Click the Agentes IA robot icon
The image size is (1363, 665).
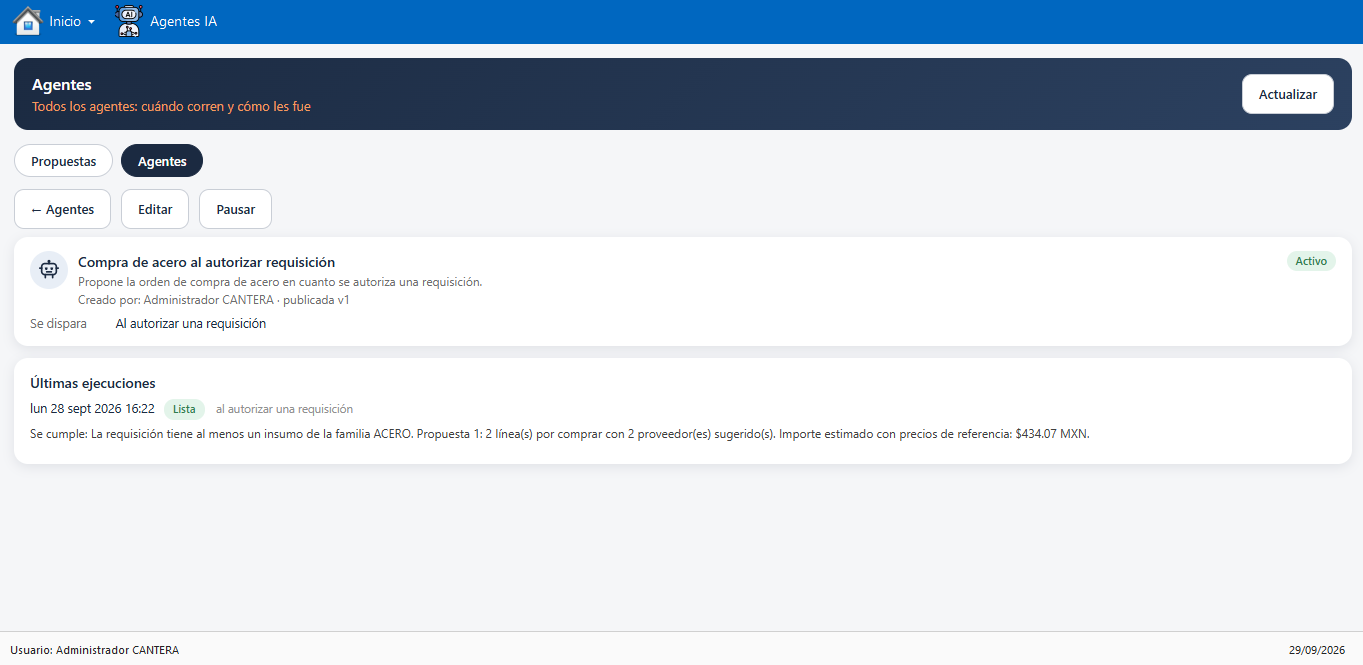(x=129, y=21)
